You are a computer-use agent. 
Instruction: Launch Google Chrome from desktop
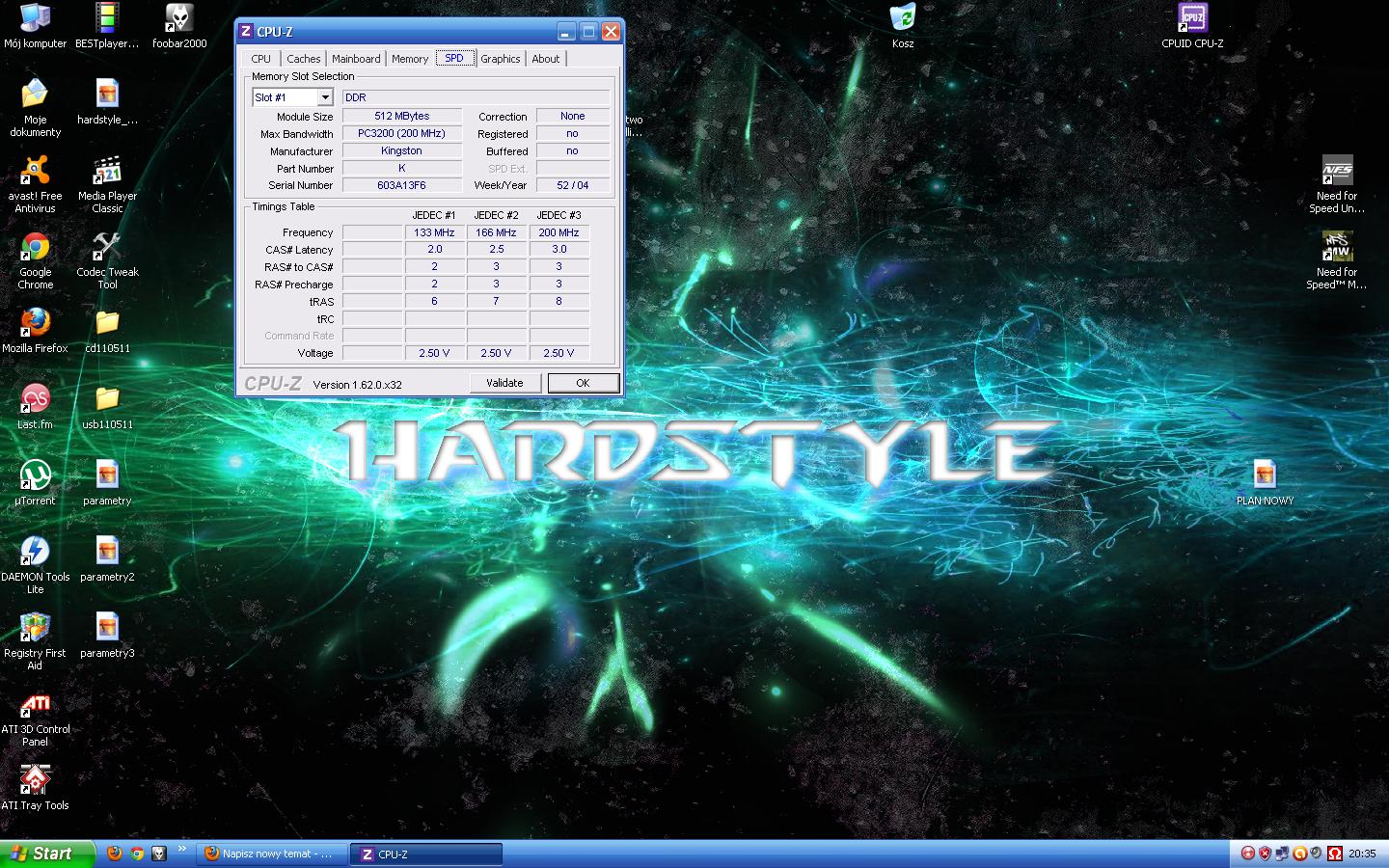[36, 249]
